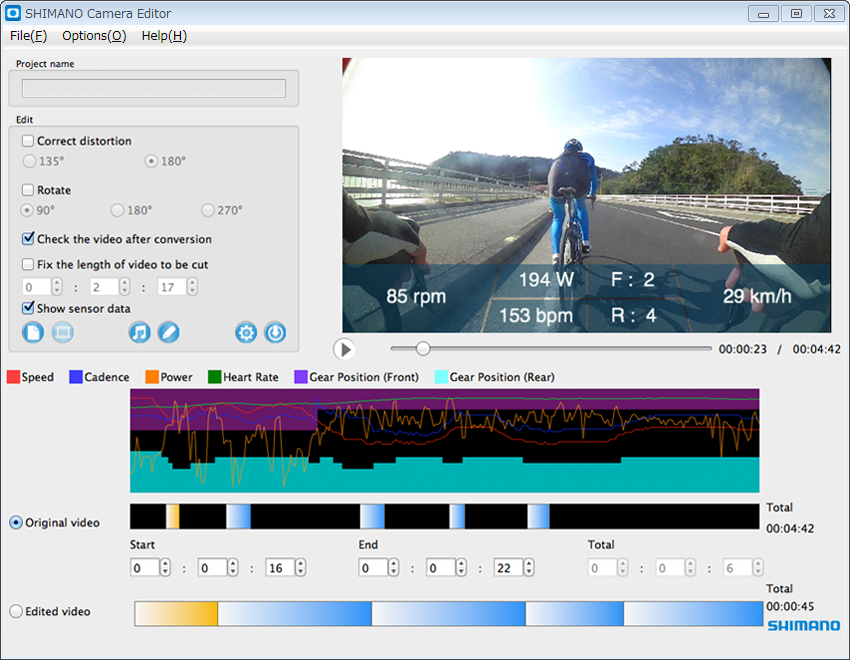Open the File menu
Image resolution: width=850 pixels, height=660 pixels.
point(28,36)
